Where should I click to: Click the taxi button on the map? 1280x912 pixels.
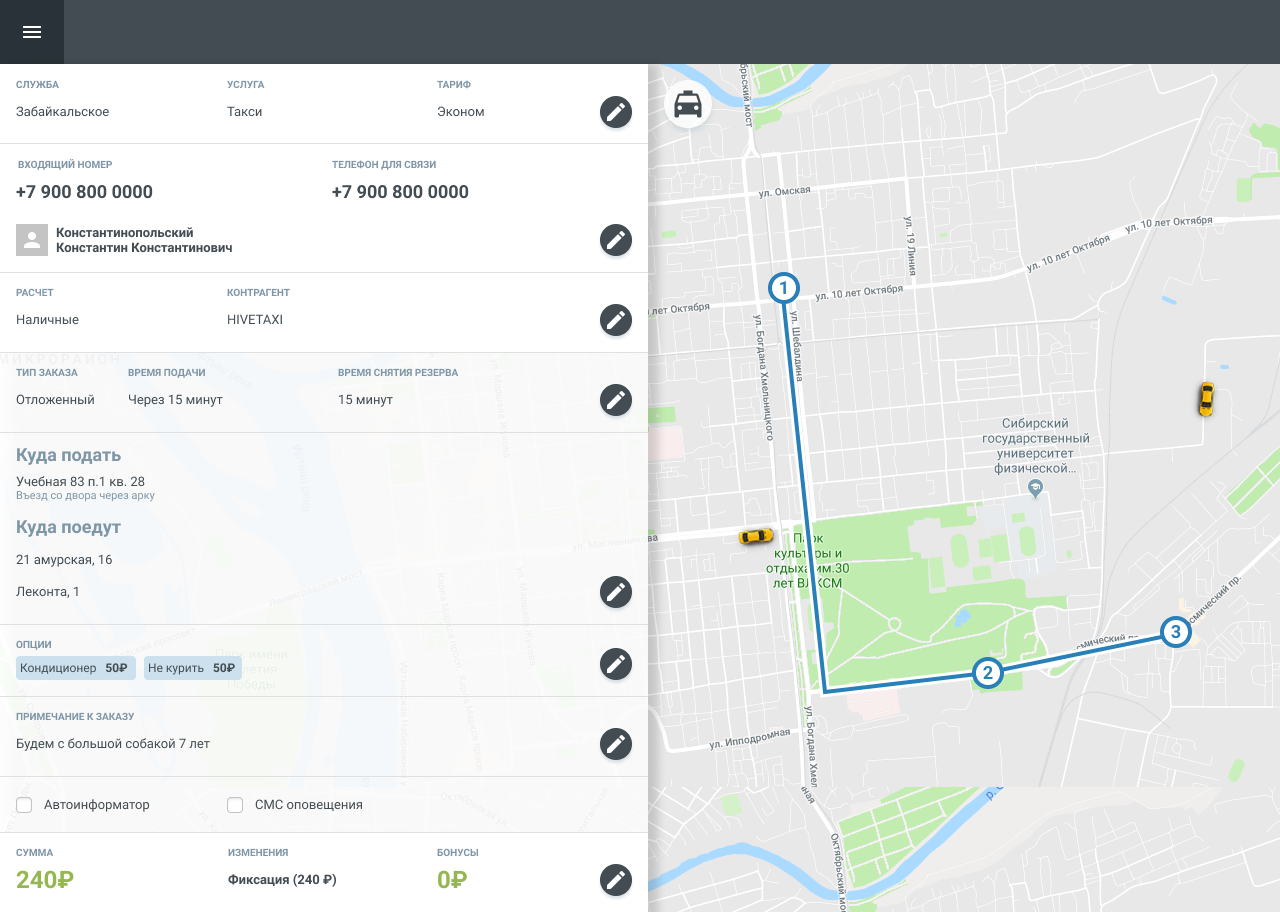pos(688,104)
